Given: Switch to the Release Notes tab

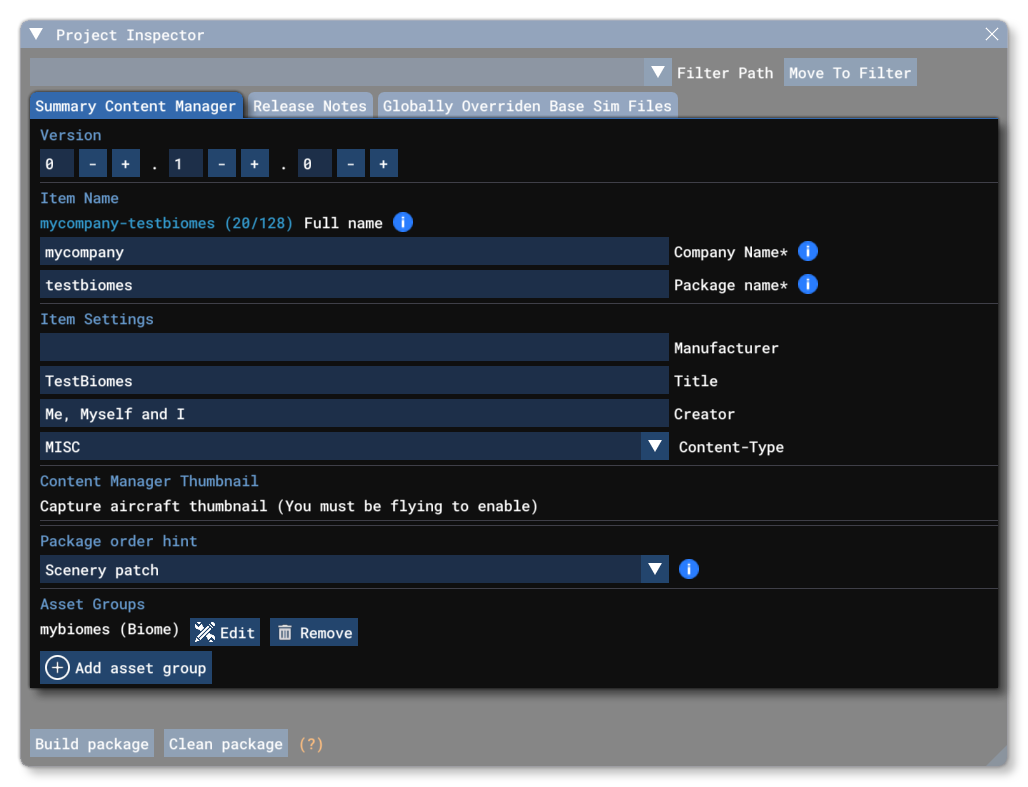Looking at the screenshot, I should (309, 105).
